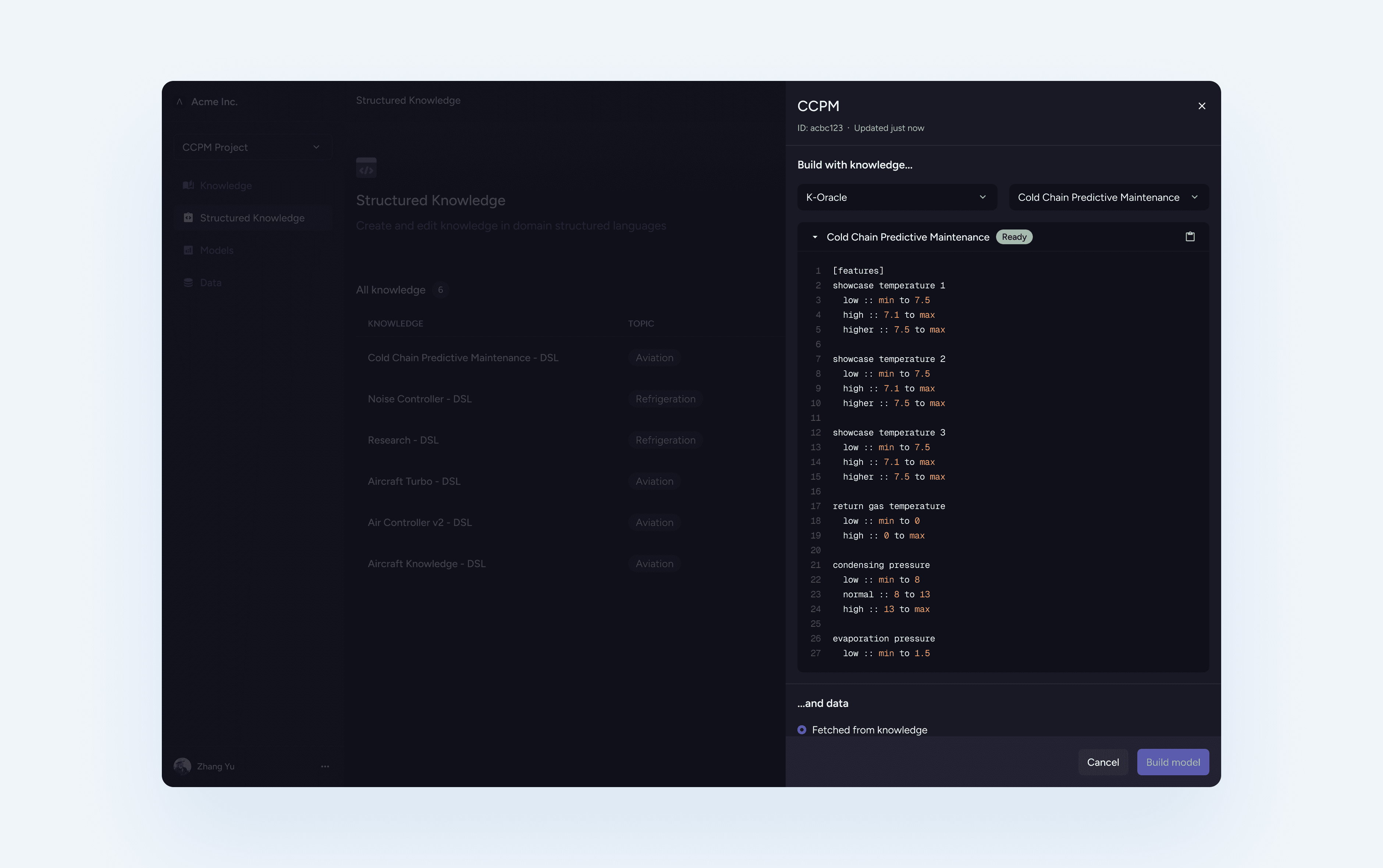
Task: Click the Structured Knowledge sidebar icon
Action: (x=188, y=218)
